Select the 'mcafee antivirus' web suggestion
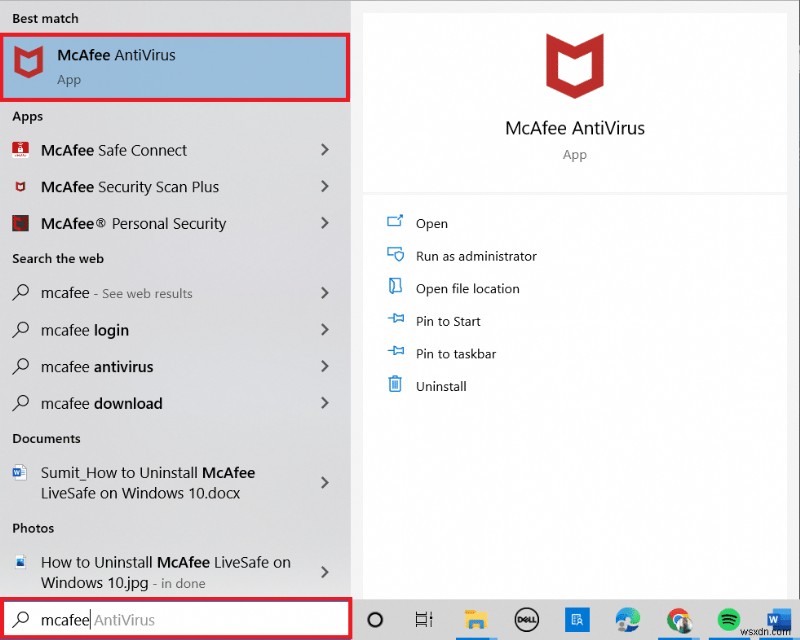This screenshot has height=640, width=800. pos(175,366)
